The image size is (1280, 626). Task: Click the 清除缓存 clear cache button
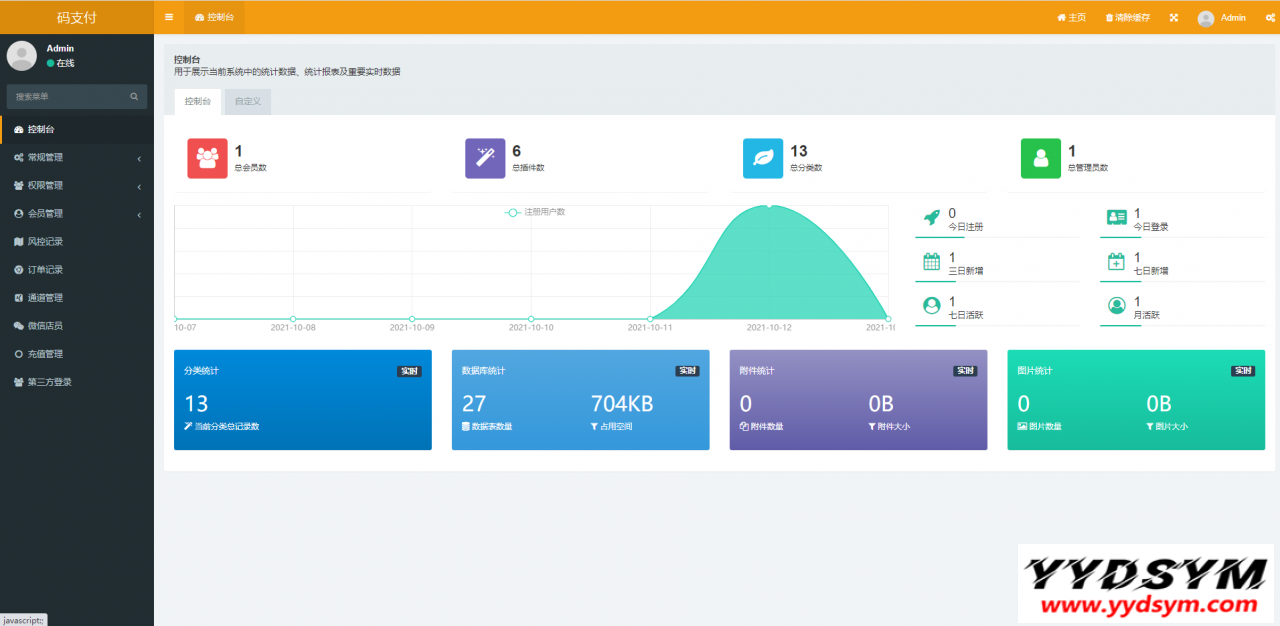(1127, 18)
